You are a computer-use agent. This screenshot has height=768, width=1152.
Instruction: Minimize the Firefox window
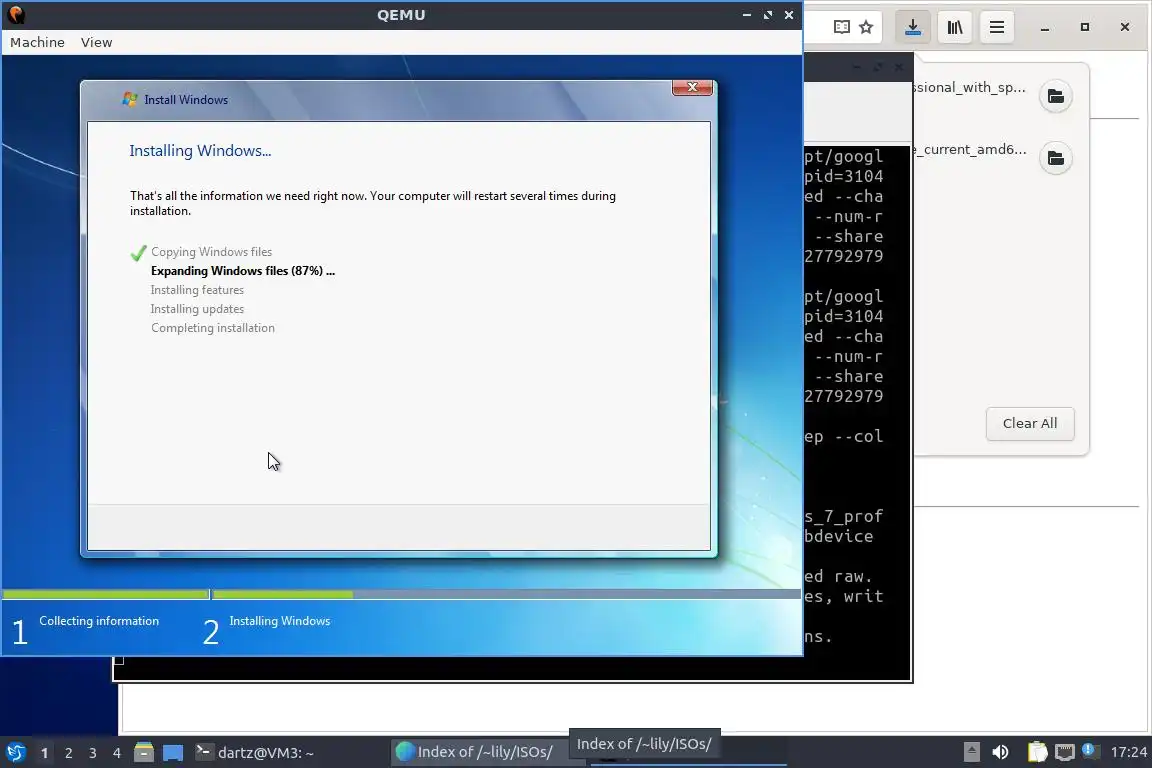click(x=1045, y=27)
